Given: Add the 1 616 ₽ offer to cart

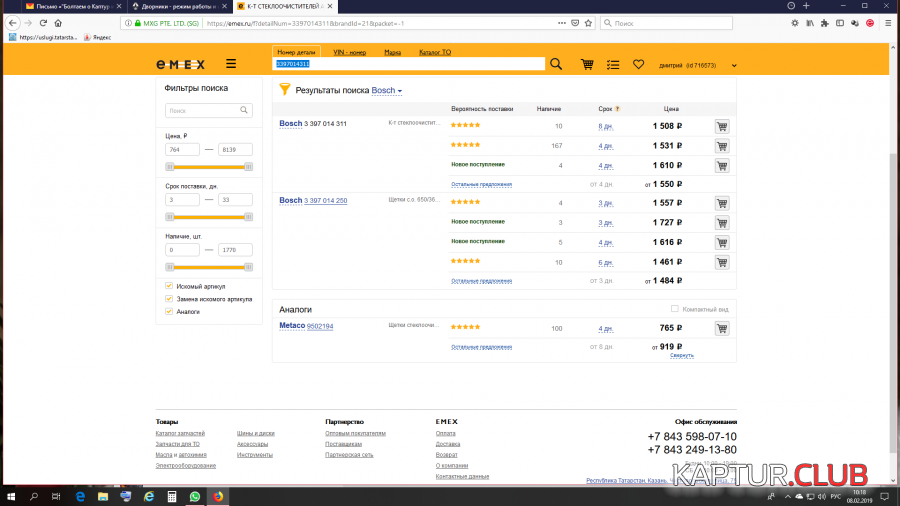Looking at the screenshot, I should (722, 242).
